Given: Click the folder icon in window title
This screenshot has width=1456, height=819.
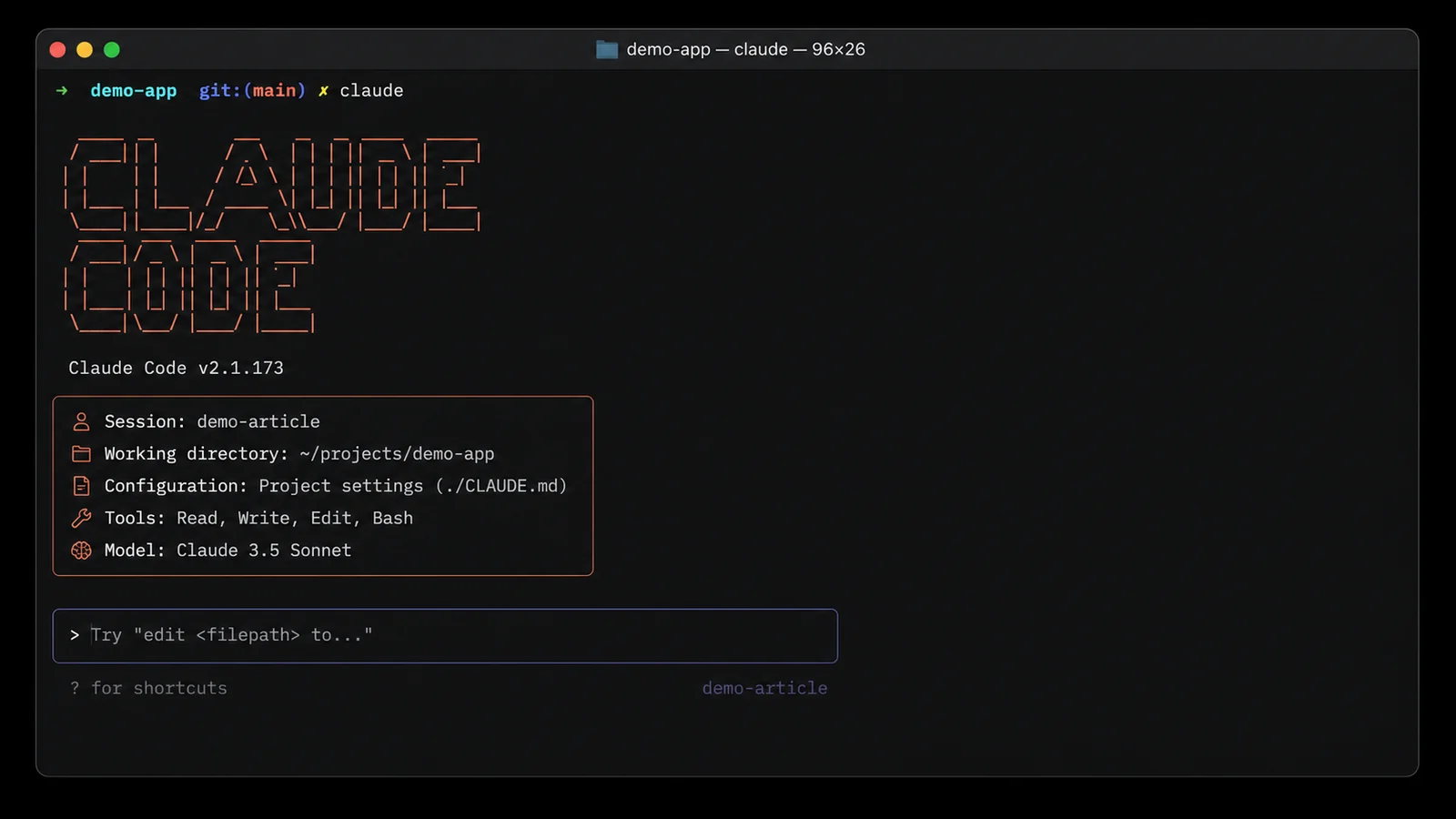Looking at the screenshot, I should click(607, 49).
